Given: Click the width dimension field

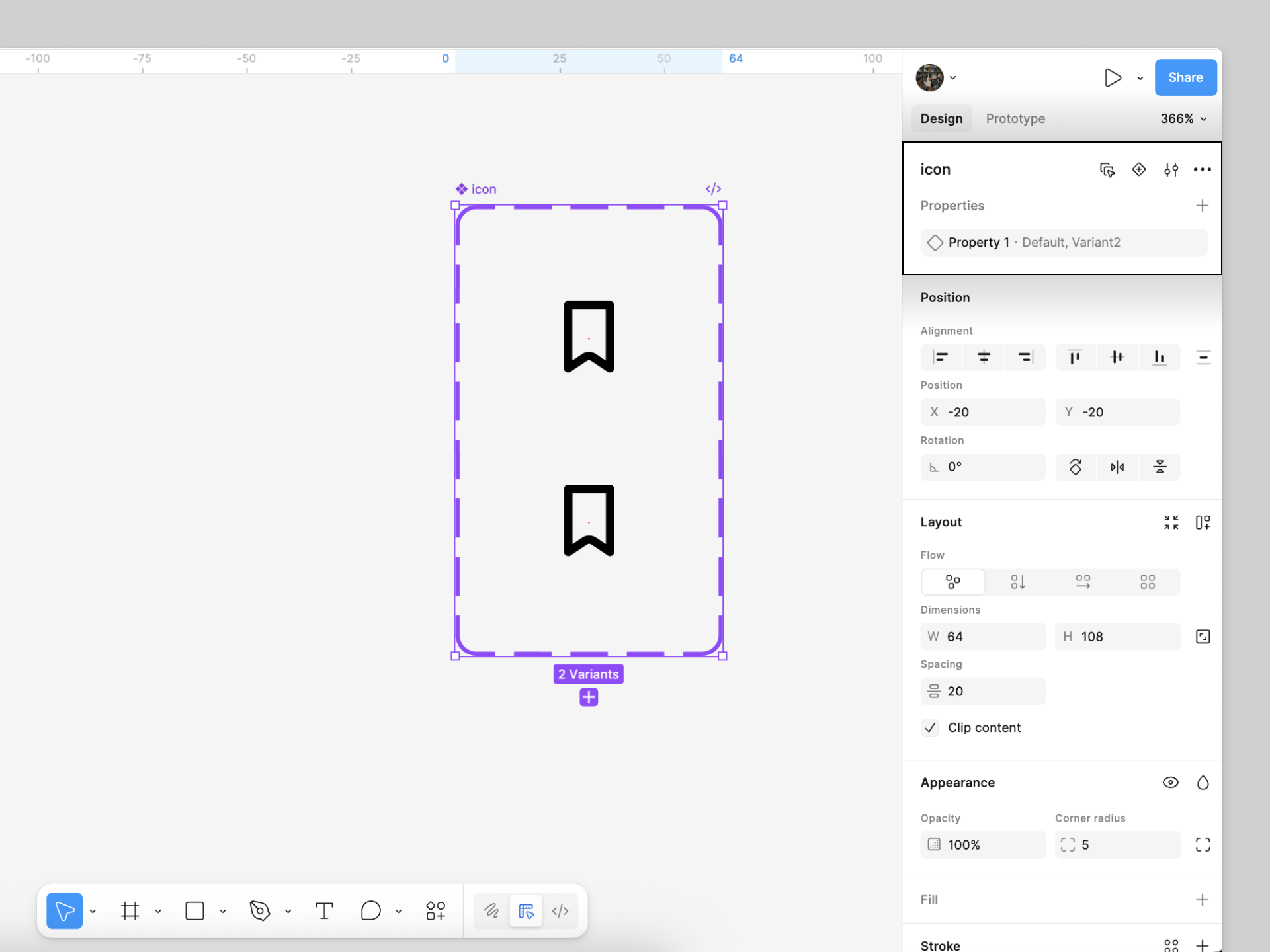Looking at the screenshot, I should point(983,637).
